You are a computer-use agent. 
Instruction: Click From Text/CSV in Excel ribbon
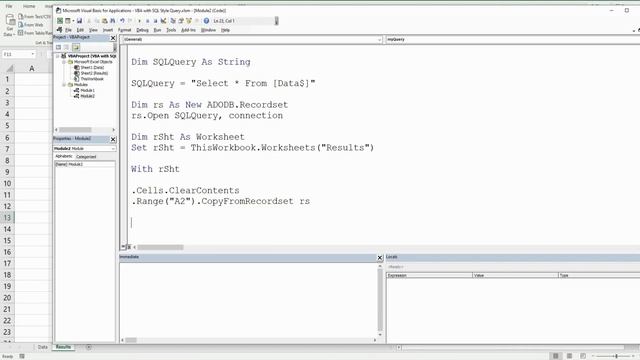pyautogui.click(x=34, y=17)
